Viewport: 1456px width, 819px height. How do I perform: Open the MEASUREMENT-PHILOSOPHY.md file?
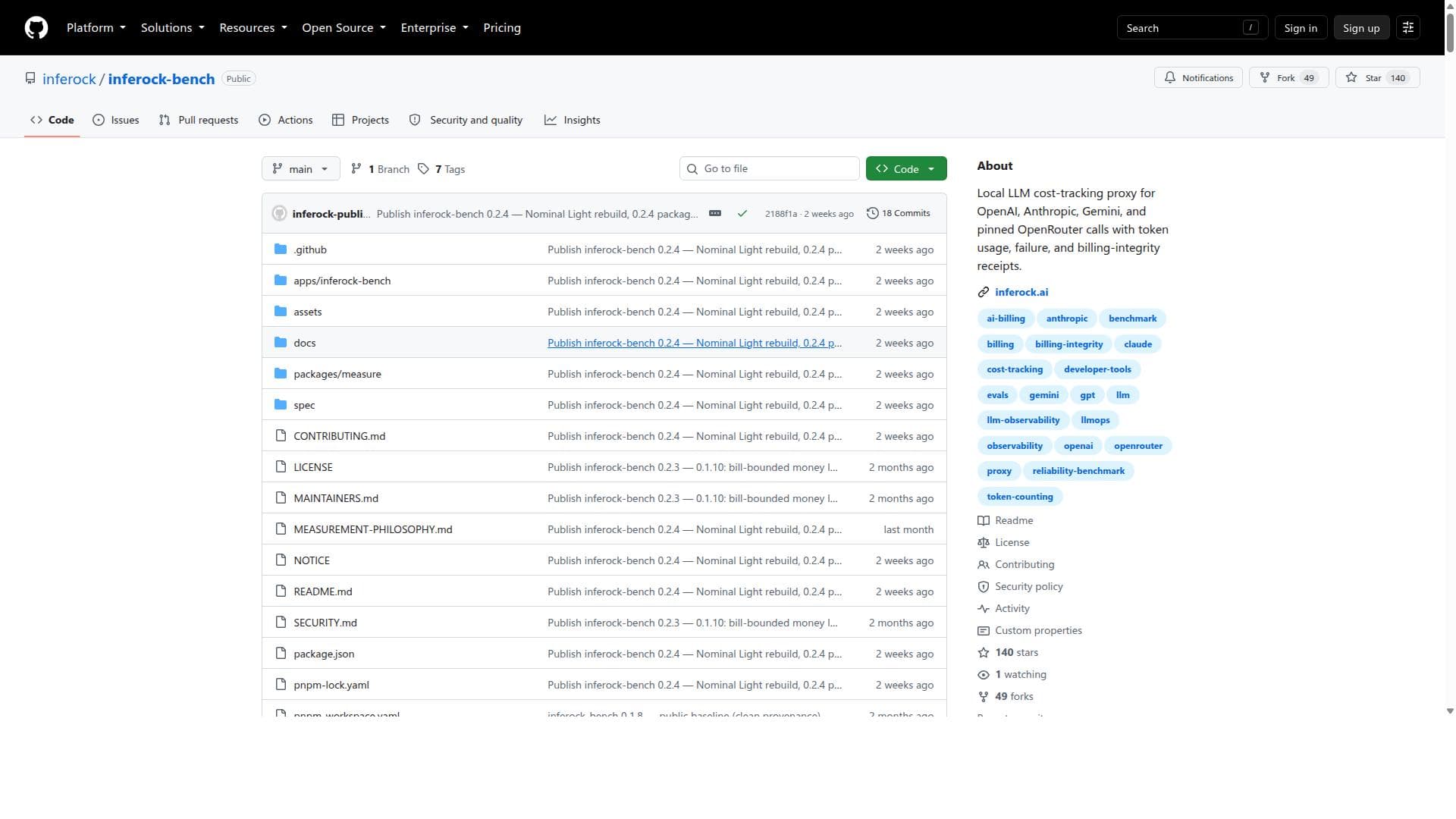click(373, 529)
